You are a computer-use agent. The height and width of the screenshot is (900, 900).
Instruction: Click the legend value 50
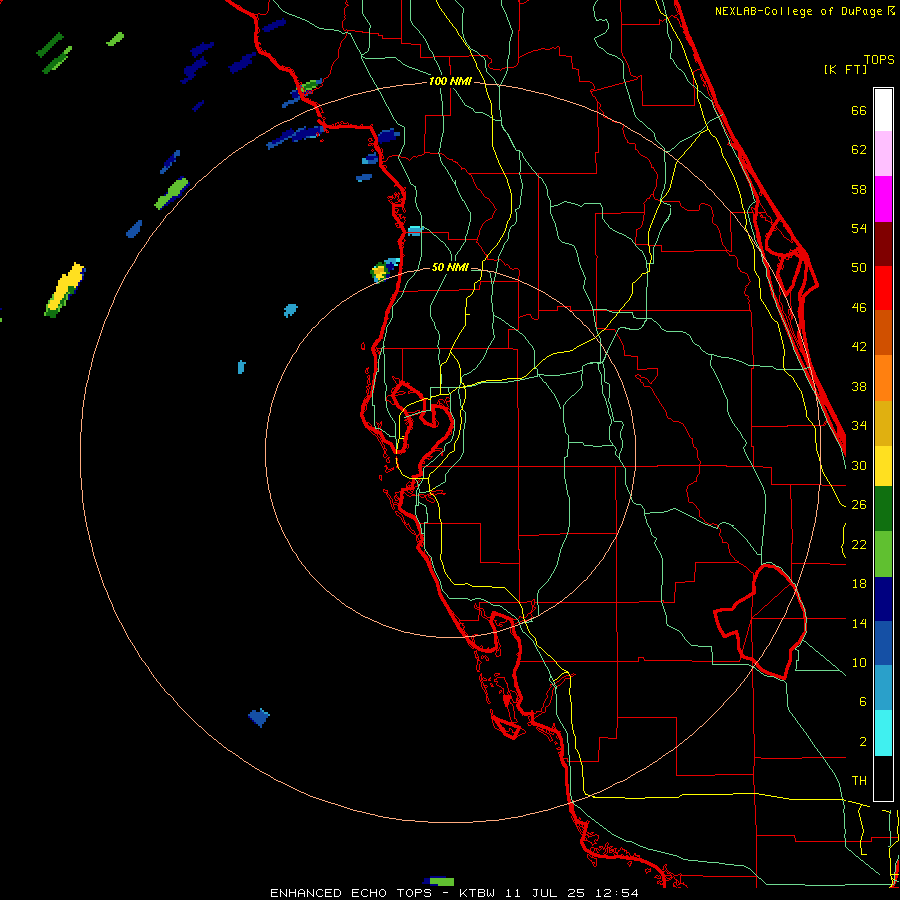coord(859,268)
